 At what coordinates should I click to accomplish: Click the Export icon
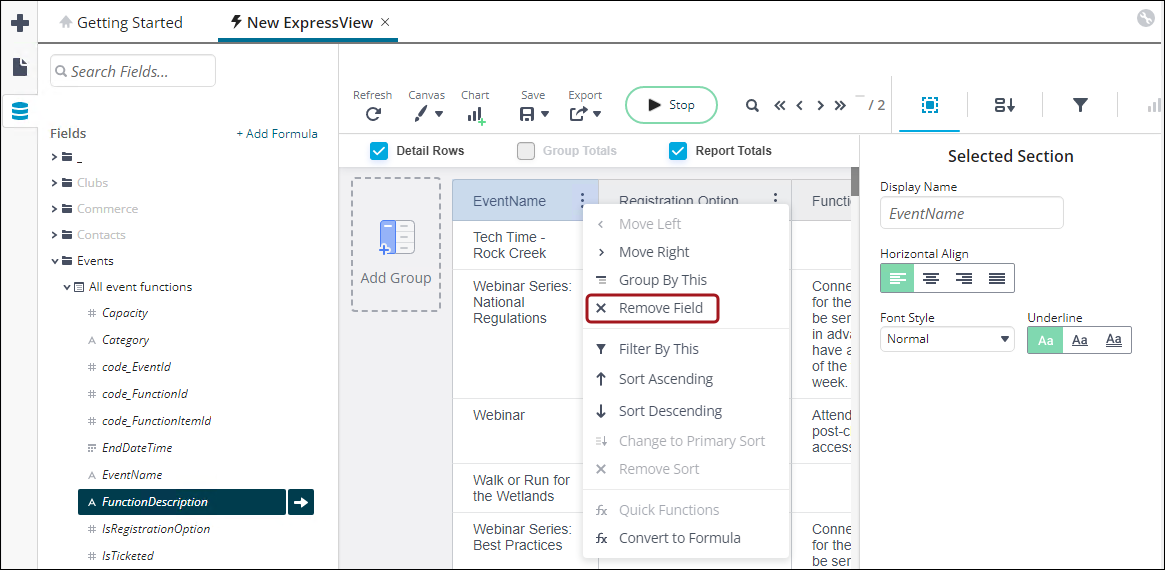(579, 114)
